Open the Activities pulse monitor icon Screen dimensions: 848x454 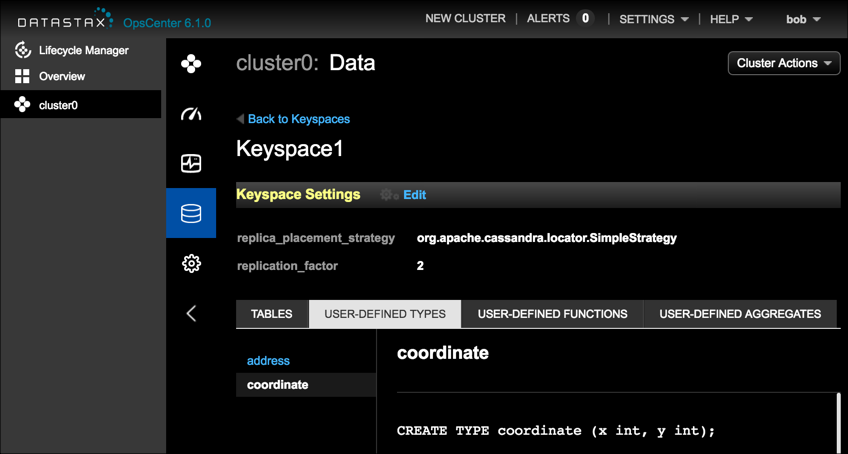(191, 163)
